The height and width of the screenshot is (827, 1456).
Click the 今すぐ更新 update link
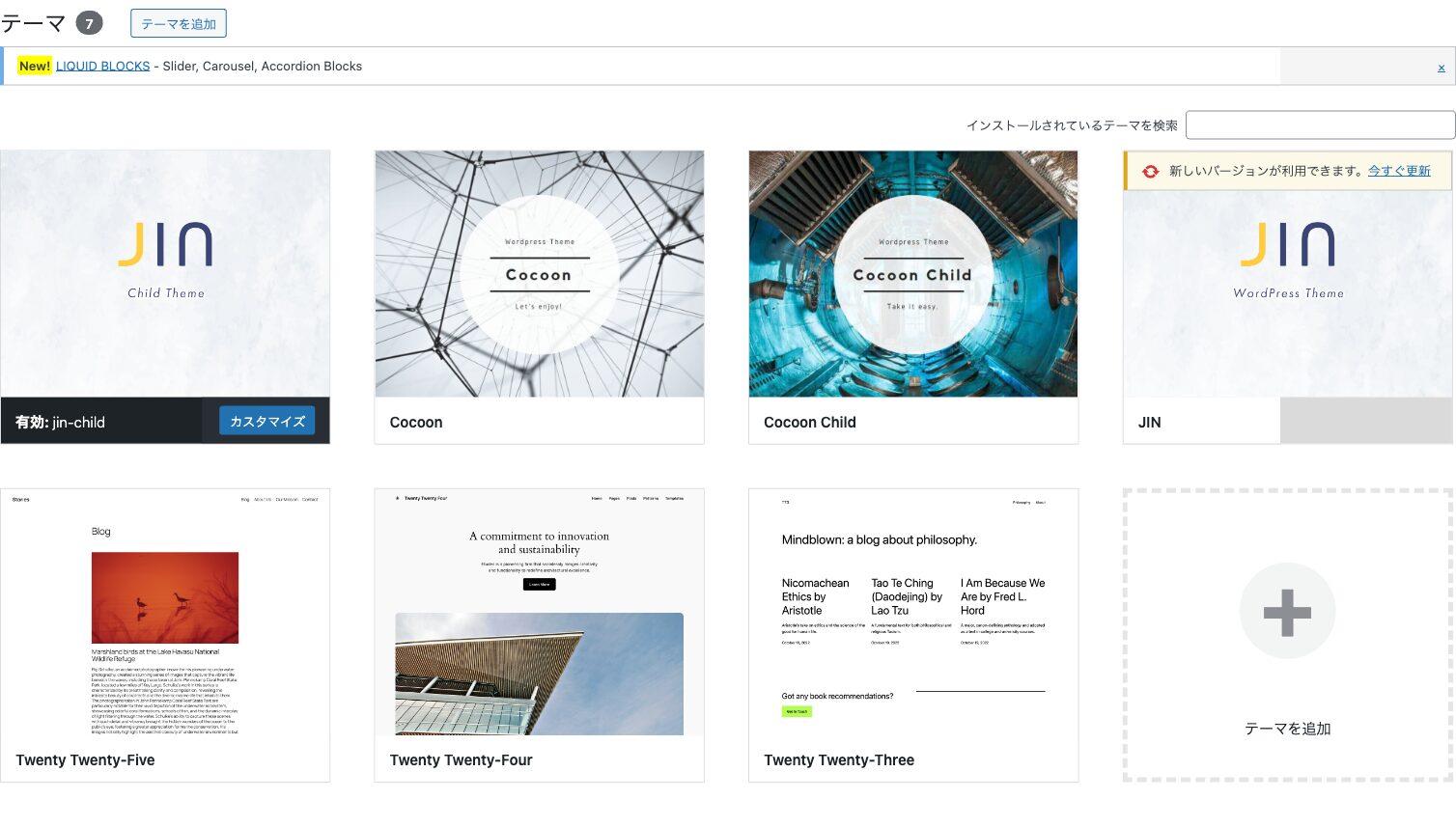point(1398,171)
